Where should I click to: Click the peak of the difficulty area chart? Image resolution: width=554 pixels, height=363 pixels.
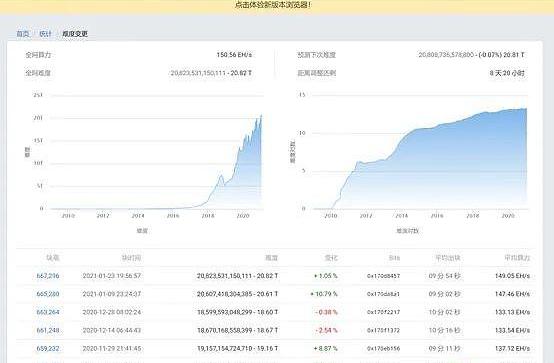[x=261, y=116]
